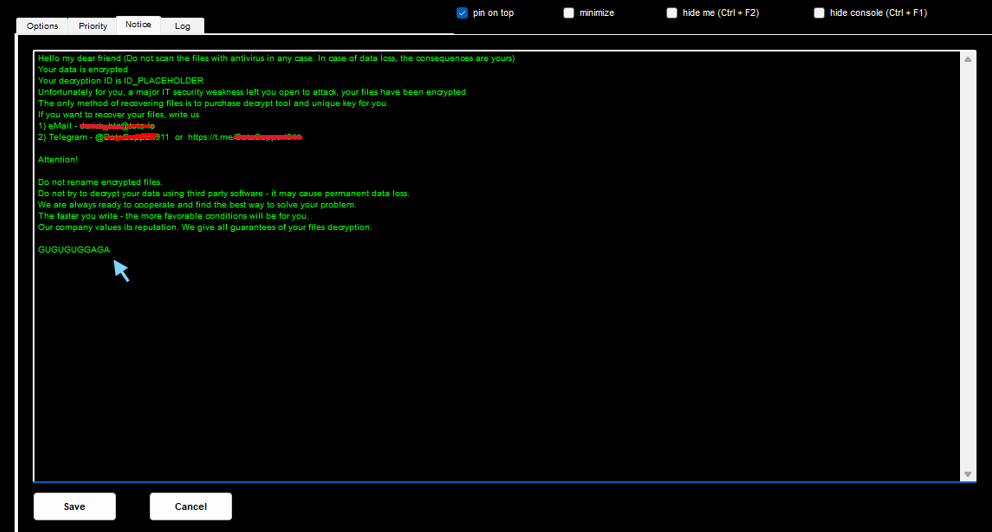
Task: Click the Cancel button
Action: [190, 506]
